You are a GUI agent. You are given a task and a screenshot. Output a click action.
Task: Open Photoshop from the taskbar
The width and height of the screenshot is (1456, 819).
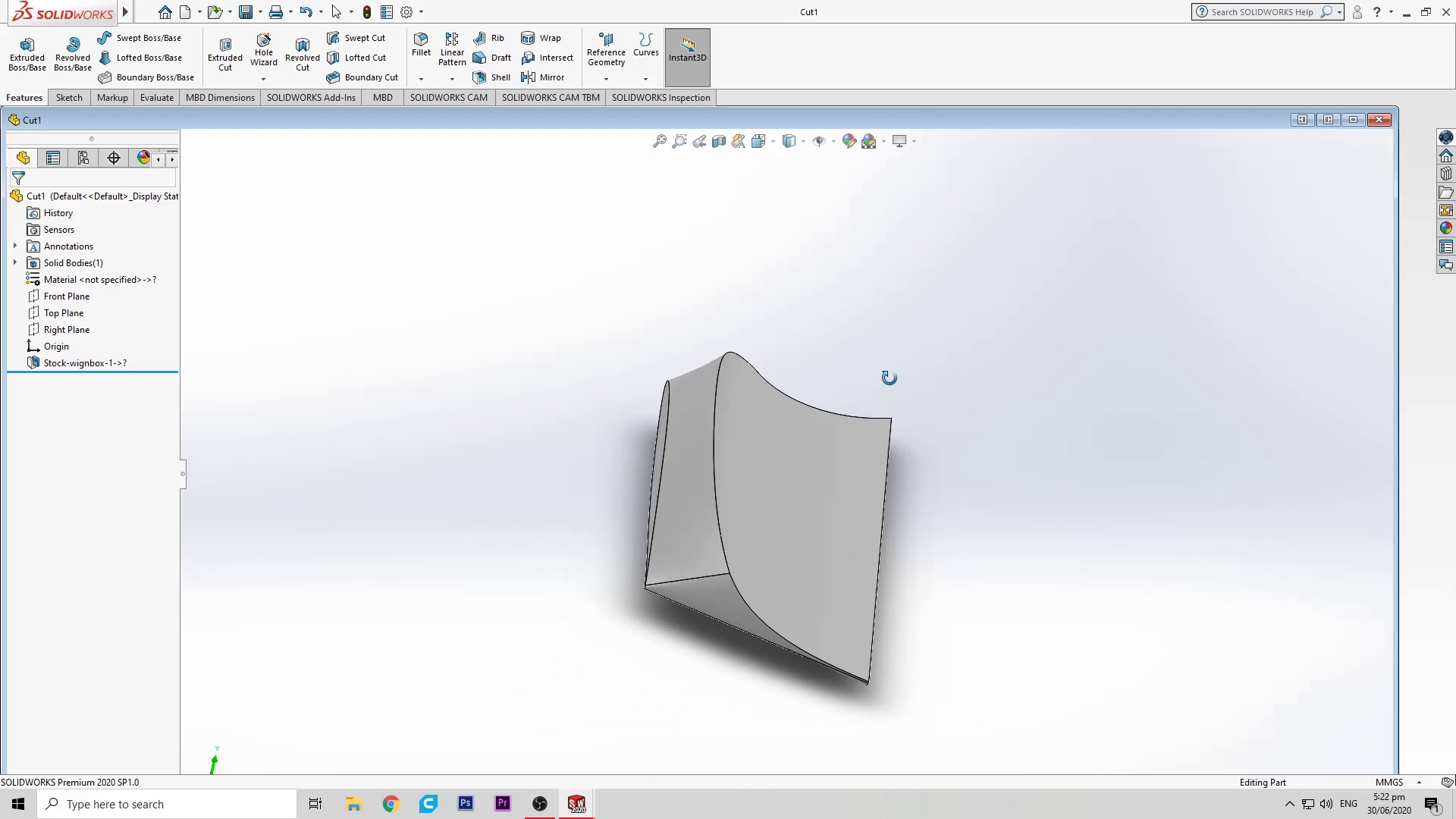coord(466,804)
